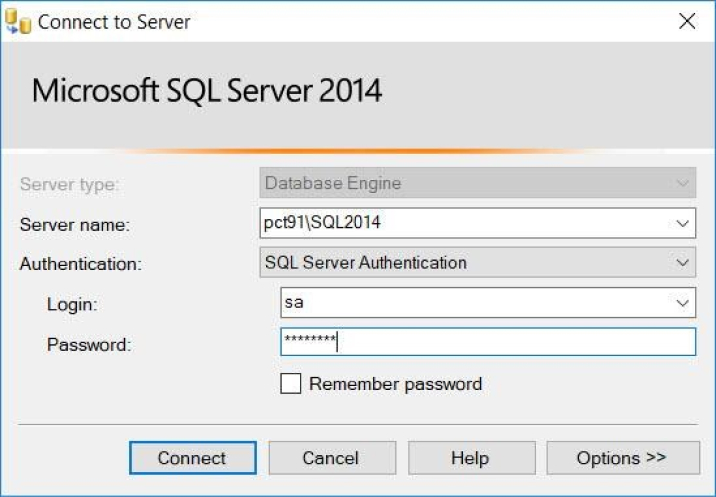Close the Connect to Server dialog
The height and width of the screenshot is (497, 716).
tap(687, 21)
